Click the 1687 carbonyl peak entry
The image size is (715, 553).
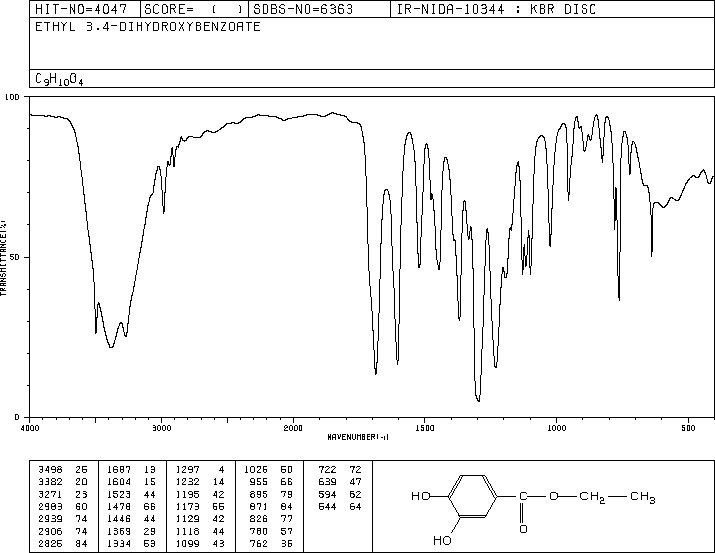119,470
